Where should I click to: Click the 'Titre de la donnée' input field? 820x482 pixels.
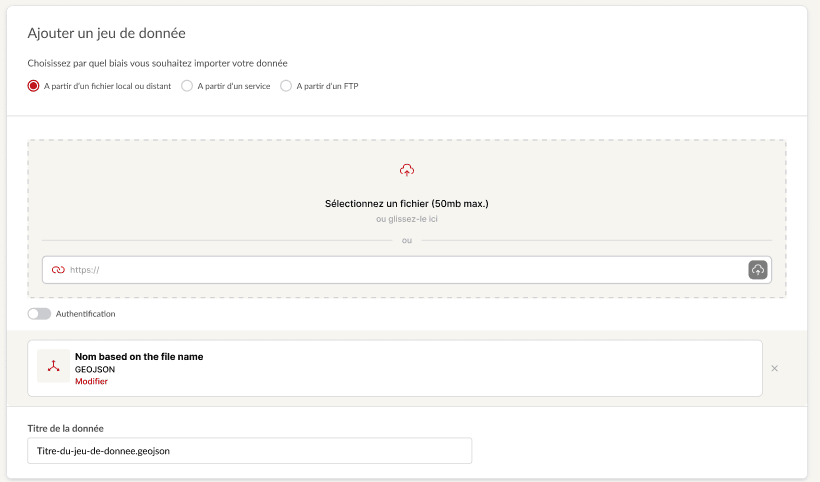(x=249, y=451)
